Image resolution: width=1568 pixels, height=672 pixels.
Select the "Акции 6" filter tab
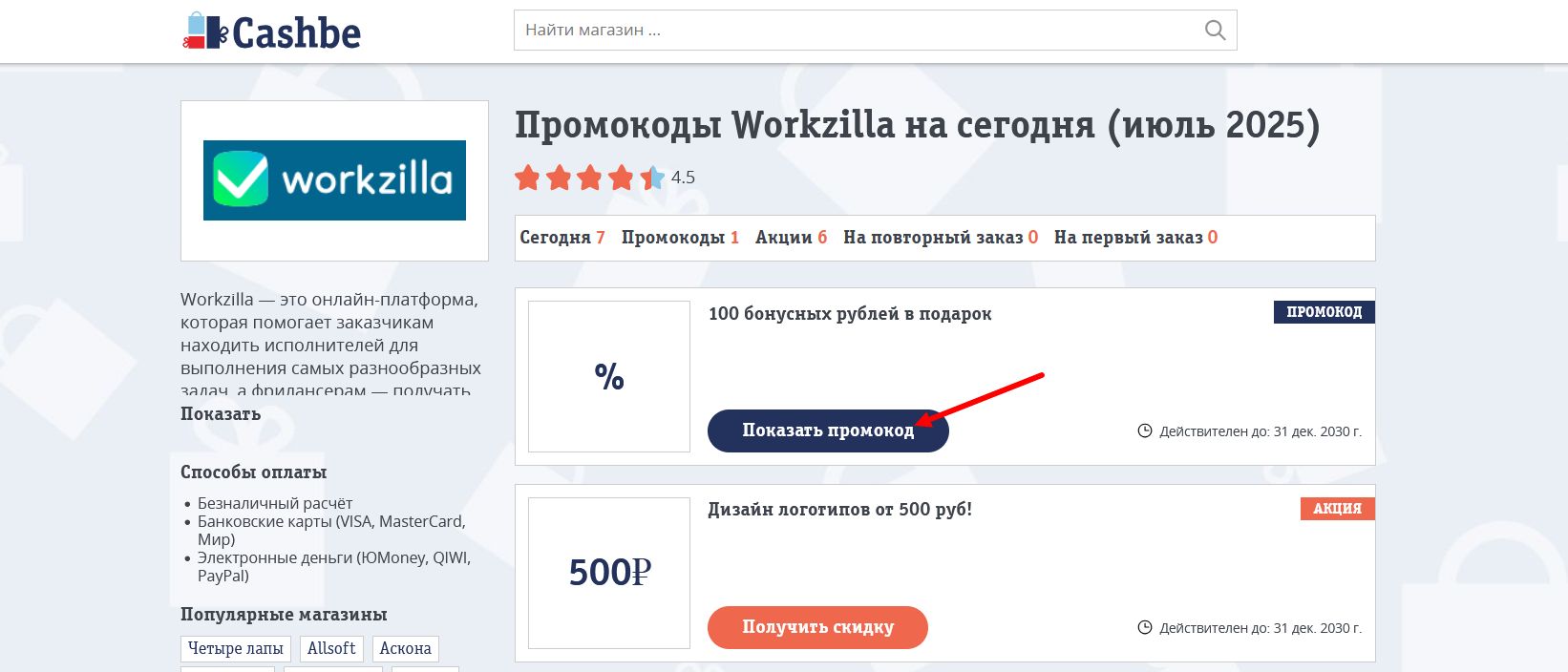[791, 238]
